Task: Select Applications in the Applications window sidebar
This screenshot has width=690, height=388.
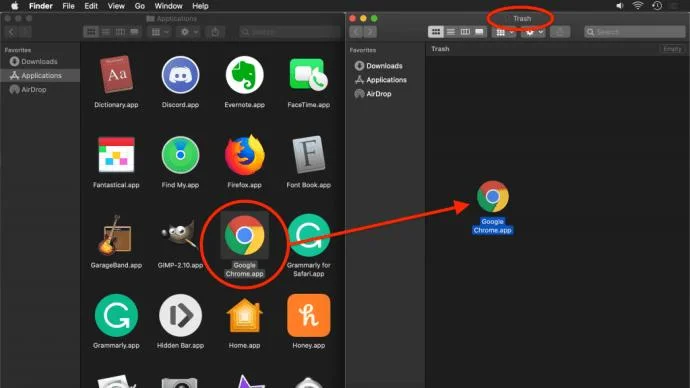Action: [x=40, y=76]
